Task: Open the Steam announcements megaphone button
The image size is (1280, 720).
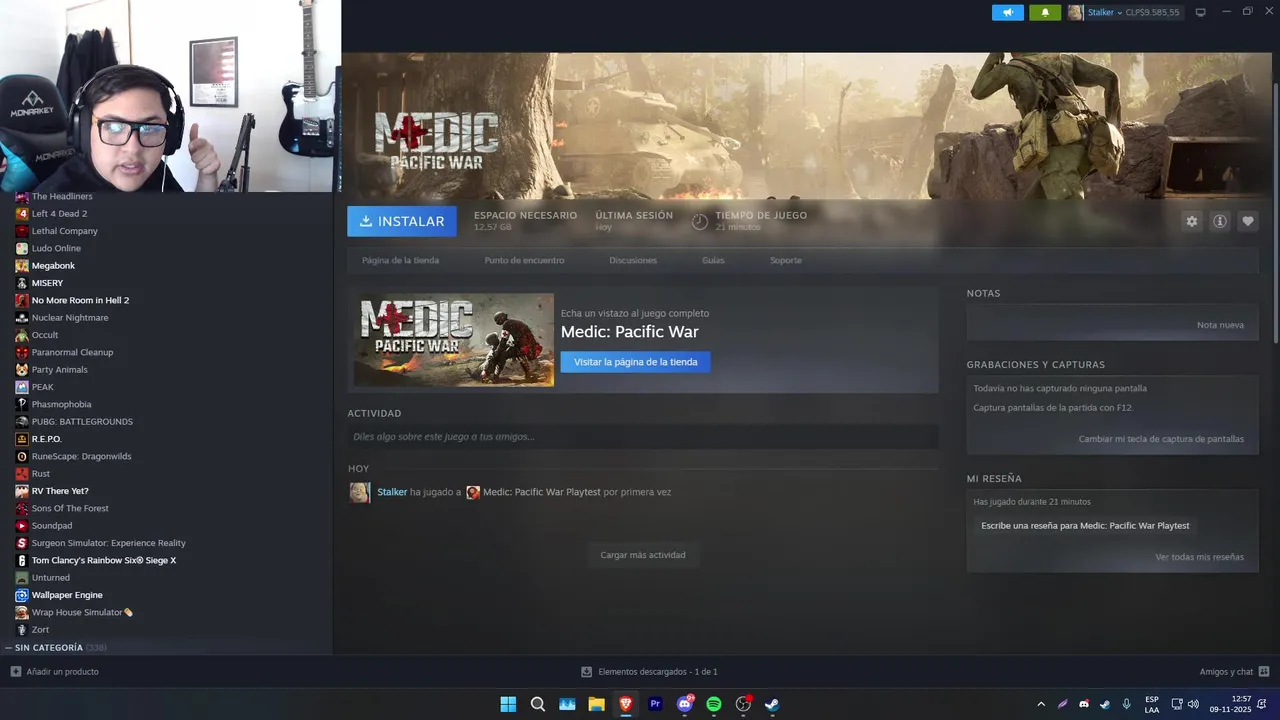Action: coord(1007,12)
